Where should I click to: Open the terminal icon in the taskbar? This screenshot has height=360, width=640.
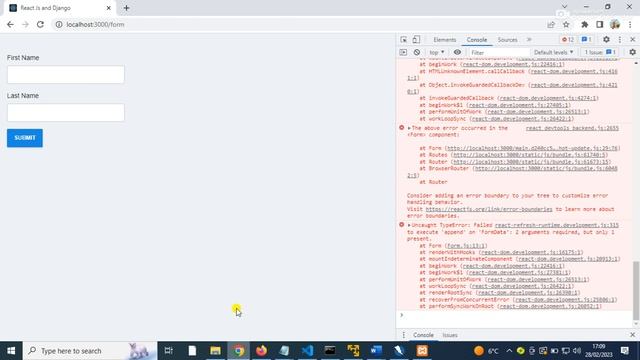click(x=330, y=351)
